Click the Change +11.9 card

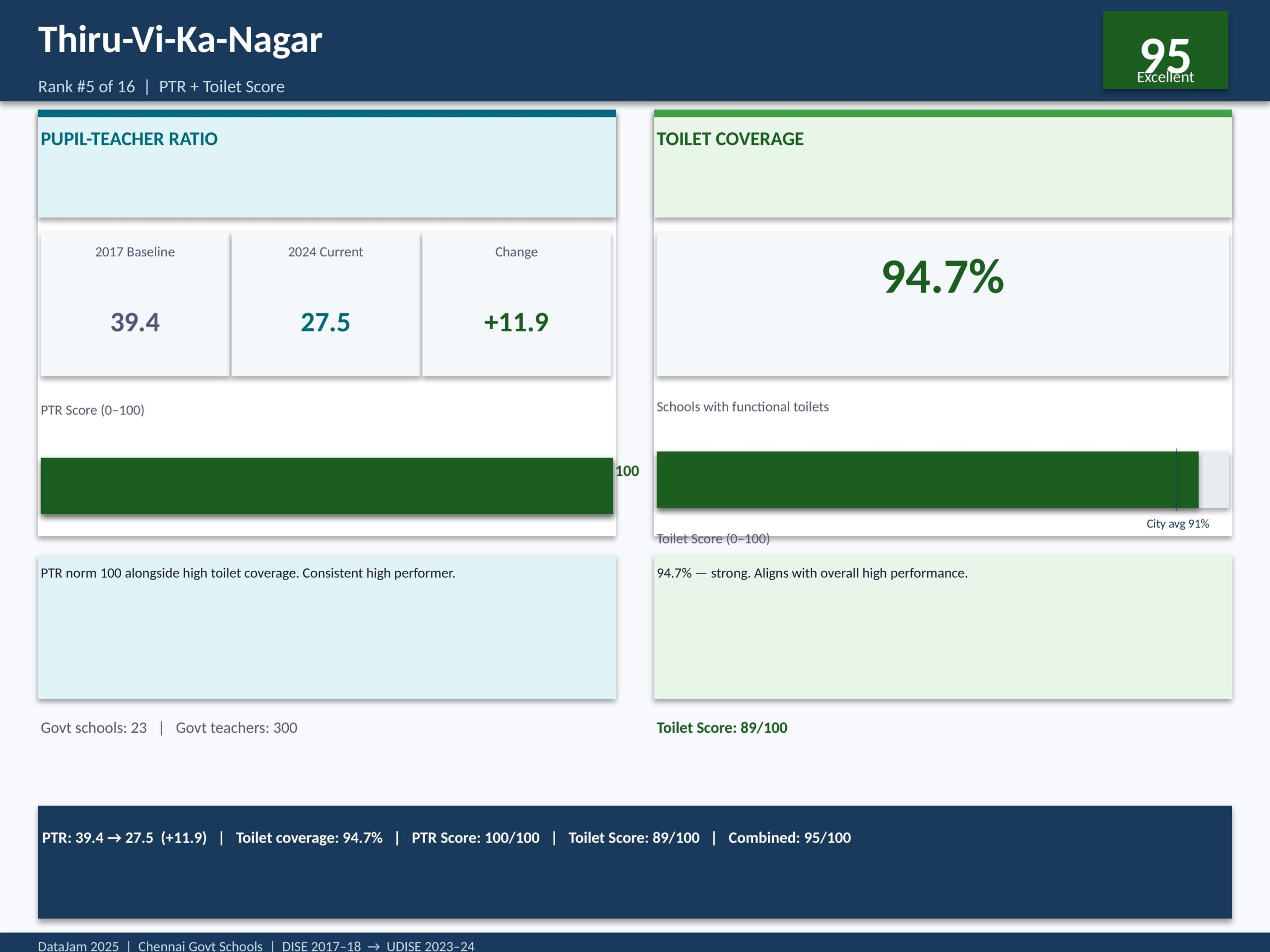pos(516,304)
